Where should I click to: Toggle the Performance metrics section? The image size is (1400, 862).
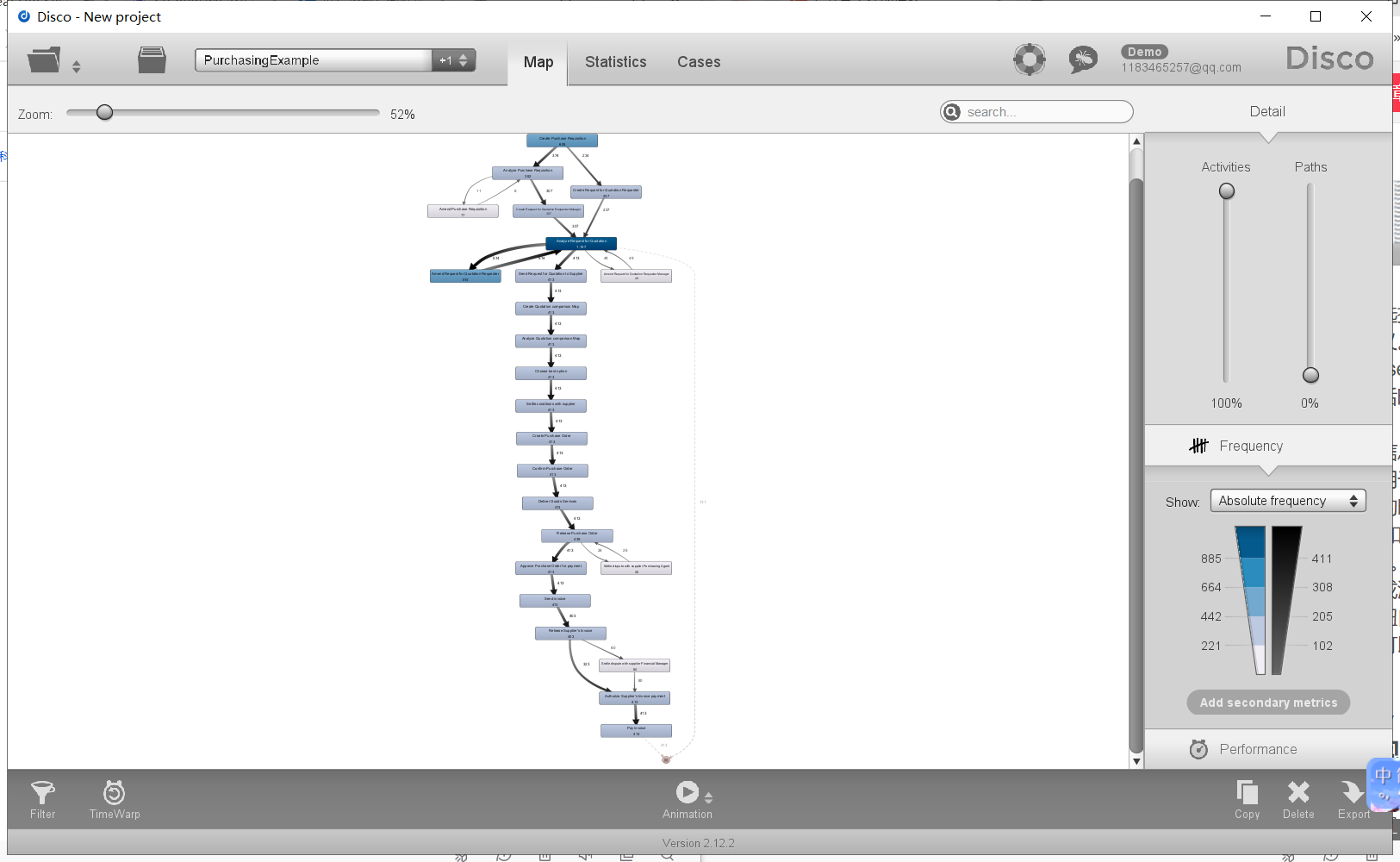(x=1257, y=749)
